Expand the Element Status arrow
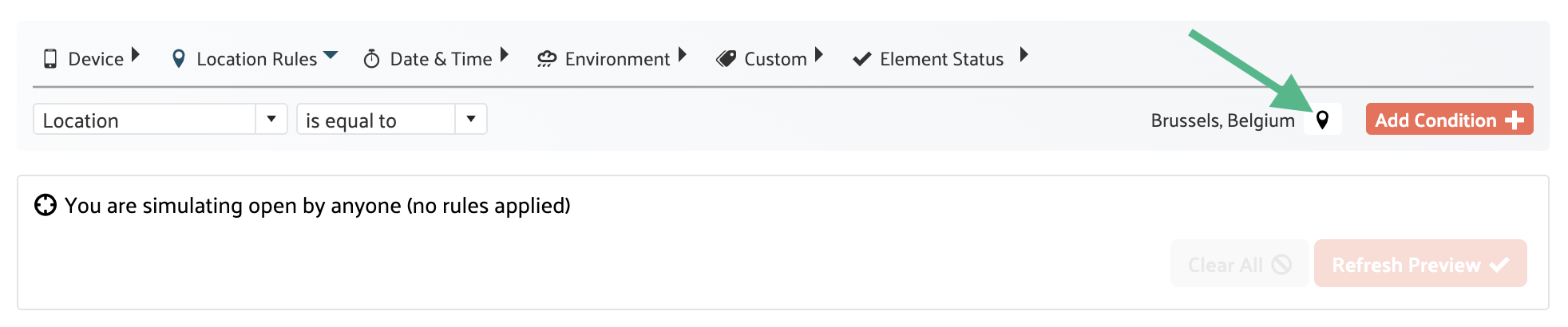 coord(1024,55)
